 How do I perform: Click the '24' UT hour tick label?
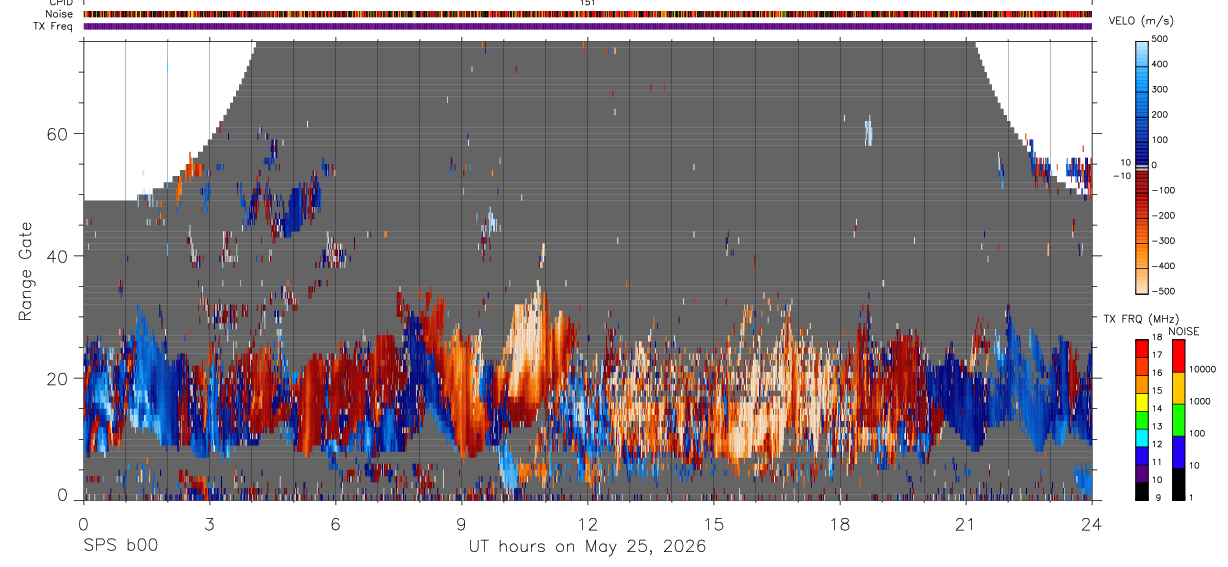coord(1092,524)
